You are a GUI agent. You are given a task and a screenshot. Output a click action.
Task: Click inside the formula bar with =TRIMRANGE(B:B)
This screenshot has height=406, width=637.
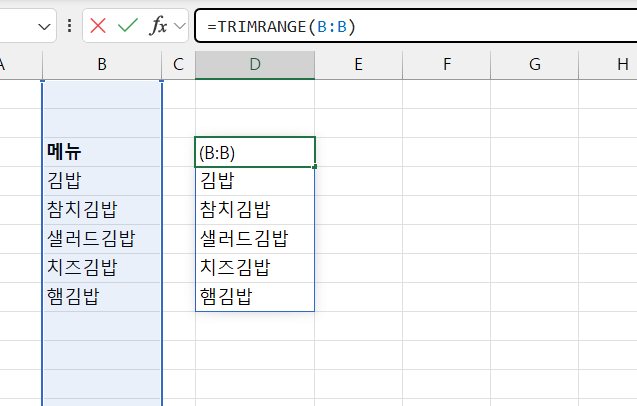pyautogui.click(x=416, y=26)
